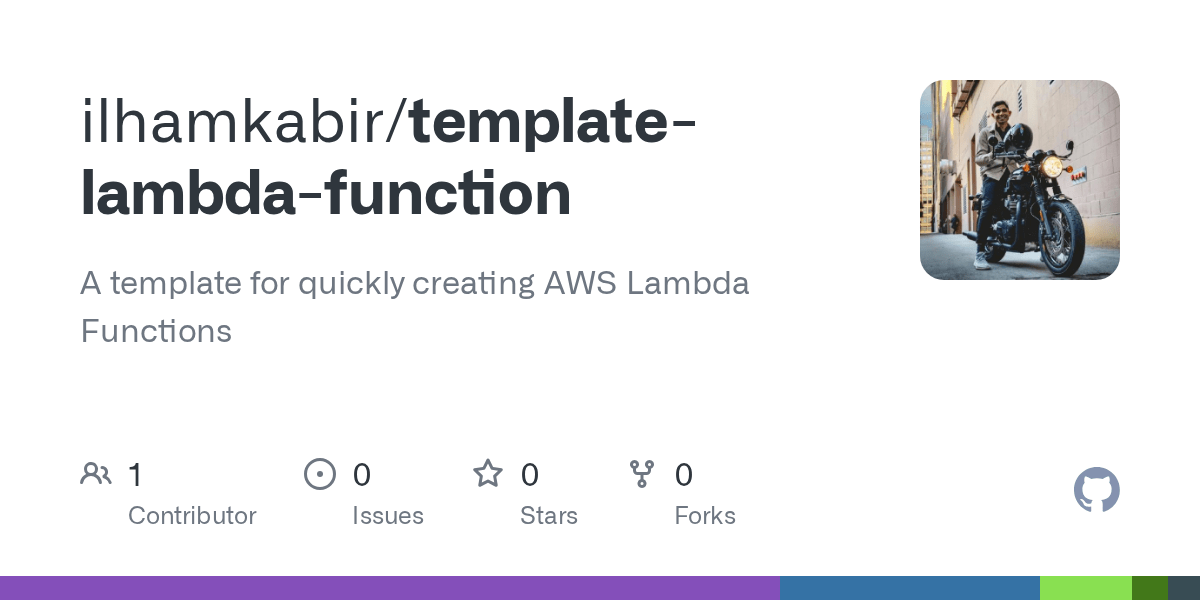The image size is (1200, 600).
Task: Click the 0 count above Stars
Action: 530,475
